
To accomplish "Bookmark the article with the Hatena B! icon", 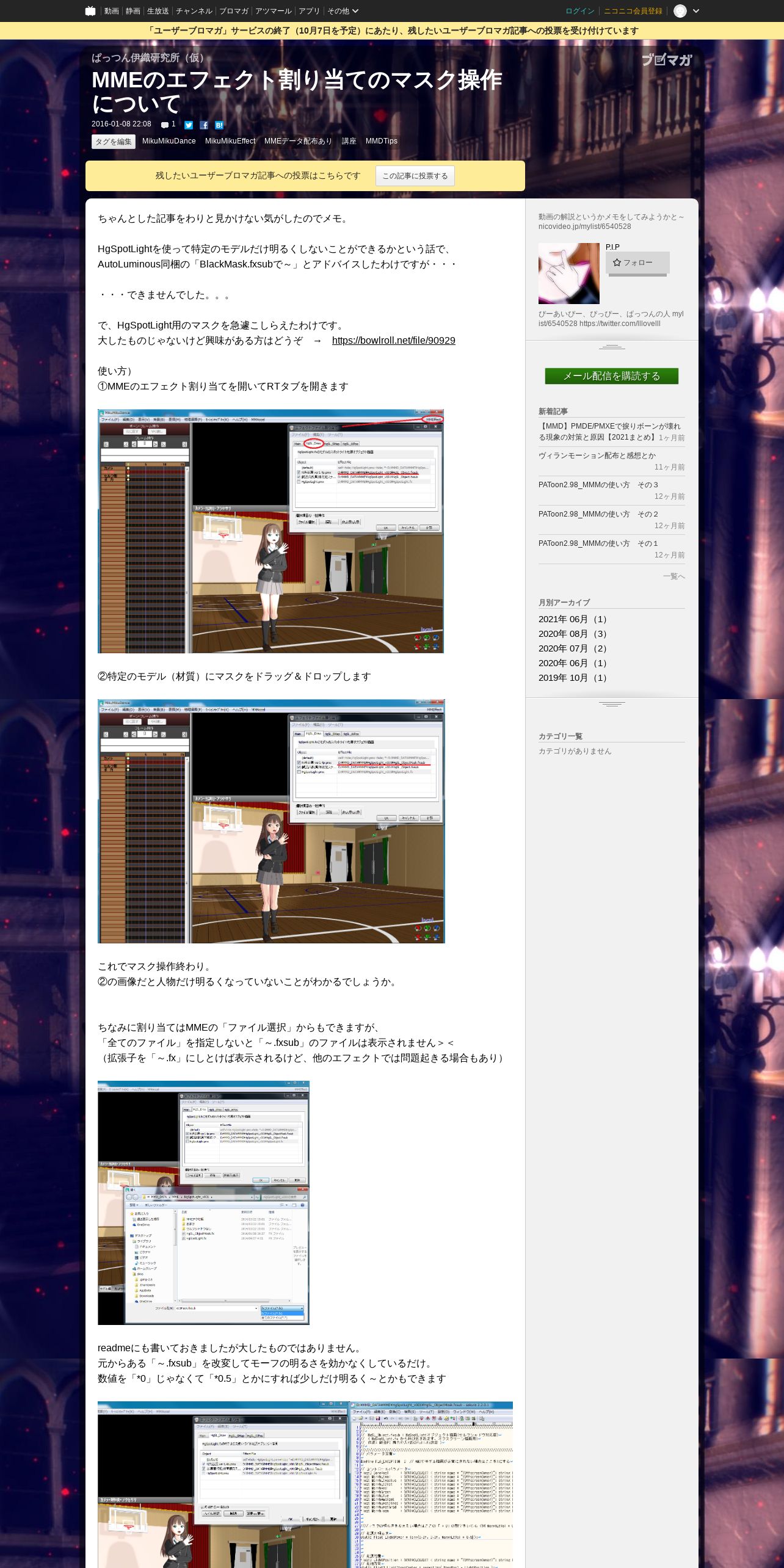I will (219, 125).
